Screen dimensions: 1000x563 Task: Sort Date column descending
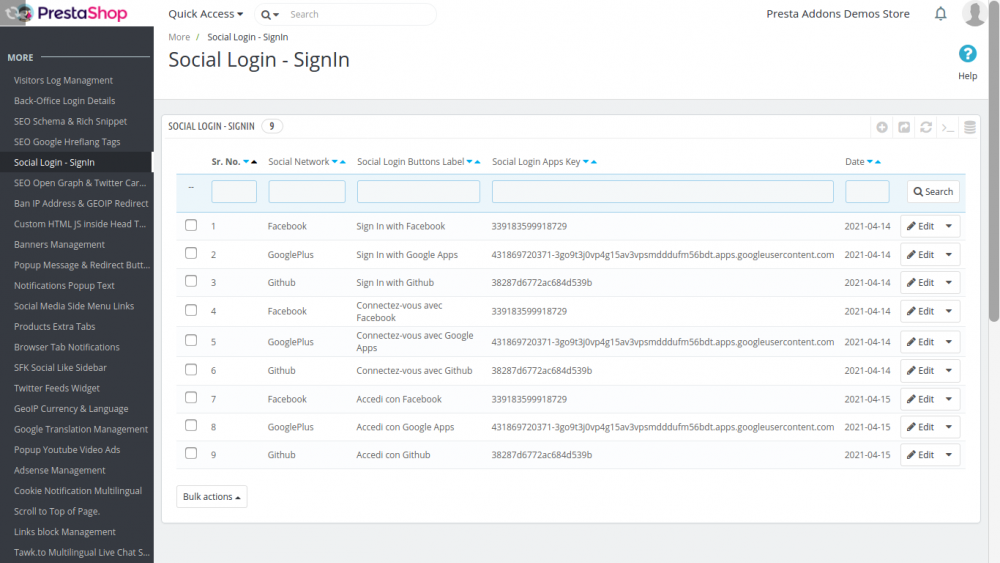point(870,162)
